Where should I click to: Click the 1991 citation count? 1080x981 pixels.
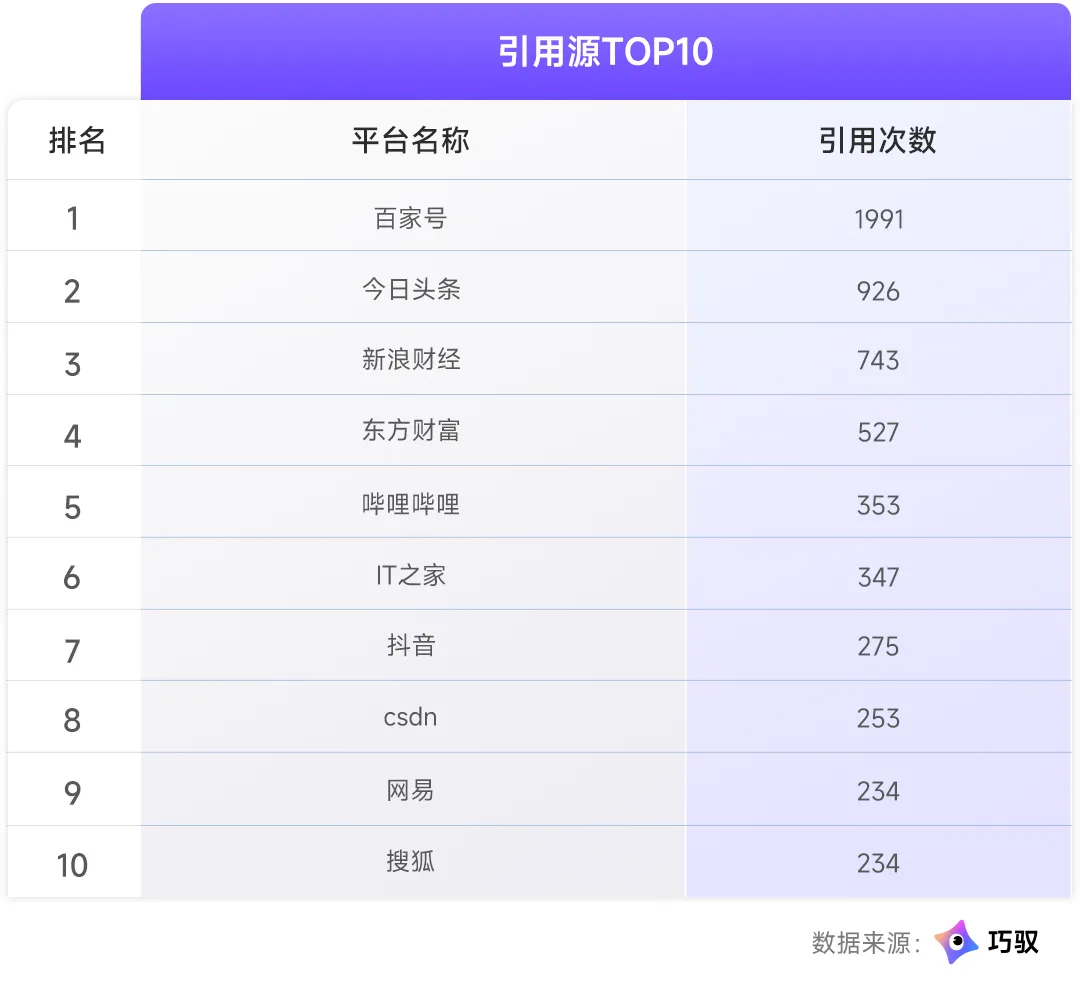click(879, 220)
